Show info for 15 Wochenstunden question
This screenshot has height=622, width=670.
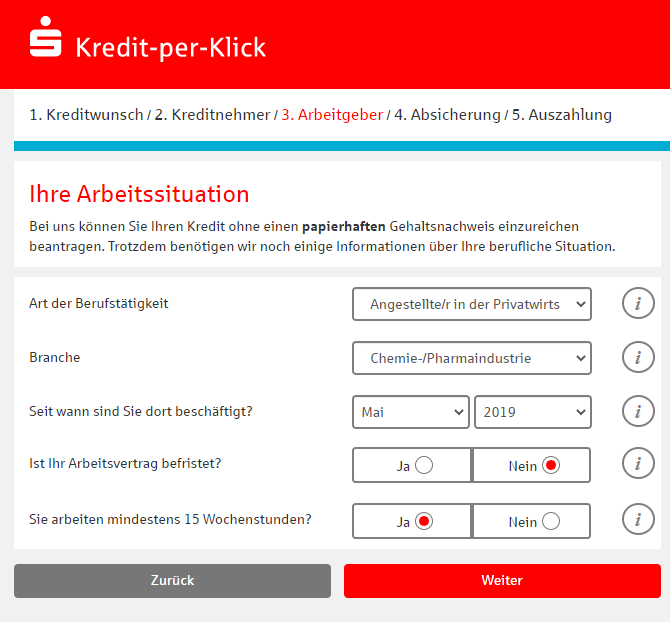pos(637,520)
